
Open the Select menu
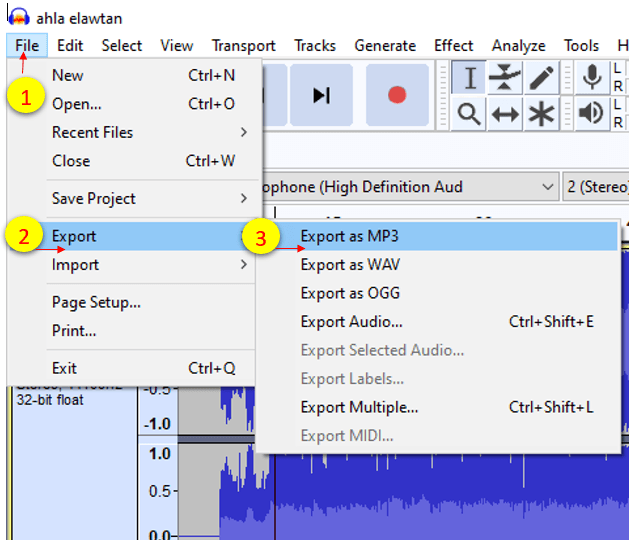(x=122, y=45)
